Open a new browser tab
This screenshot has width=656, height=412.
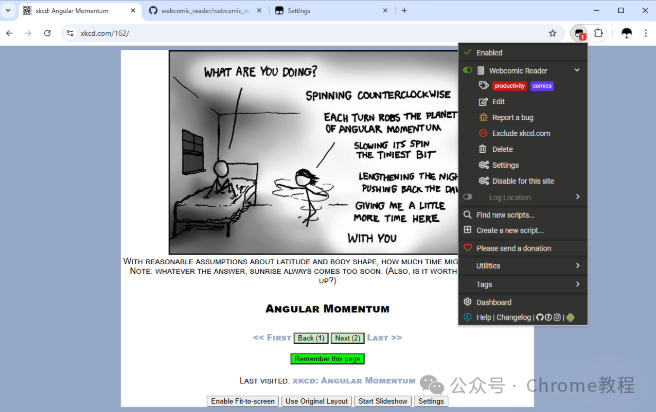coord(404,10)
